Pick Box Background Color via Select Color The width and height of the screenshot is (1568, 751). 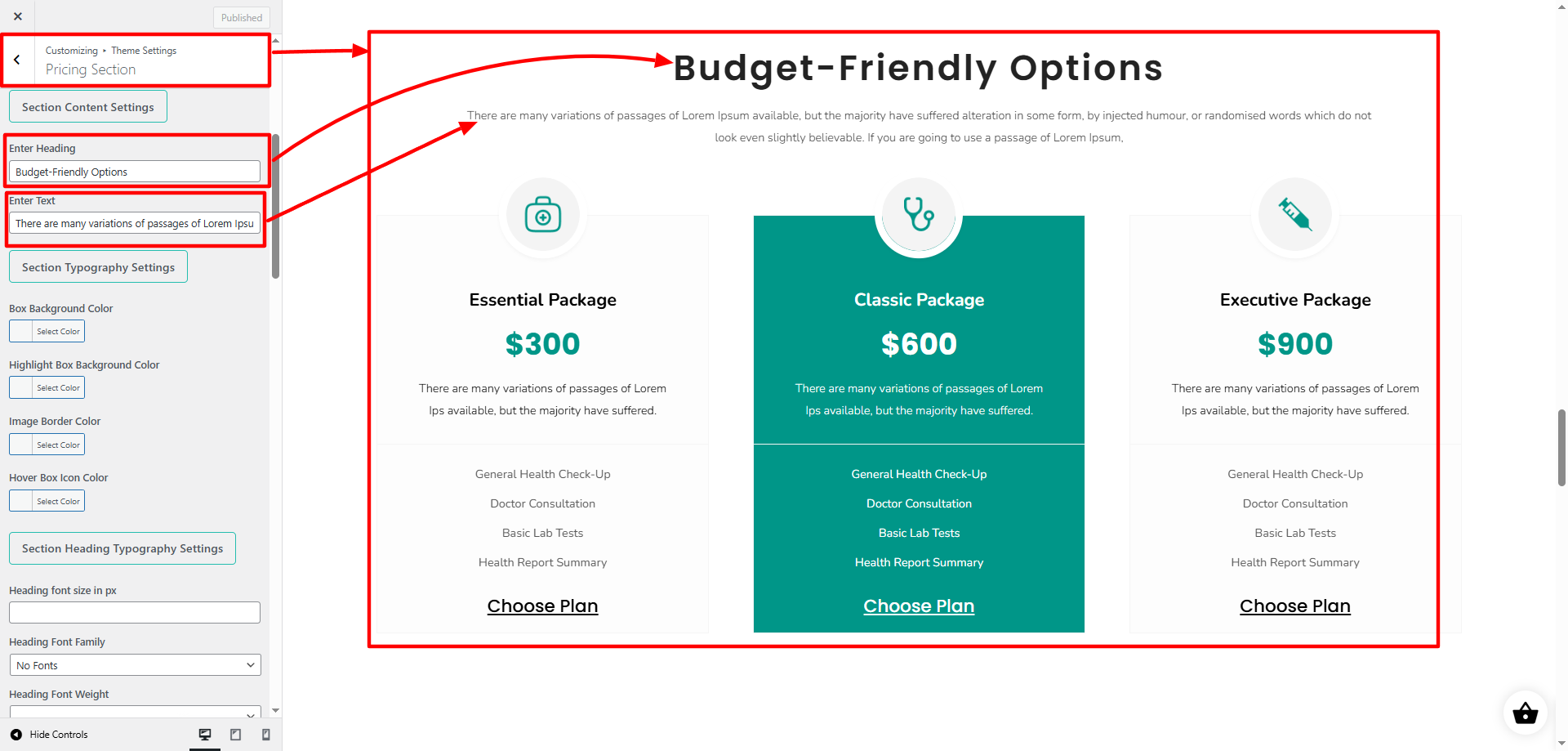click(47, 331)
